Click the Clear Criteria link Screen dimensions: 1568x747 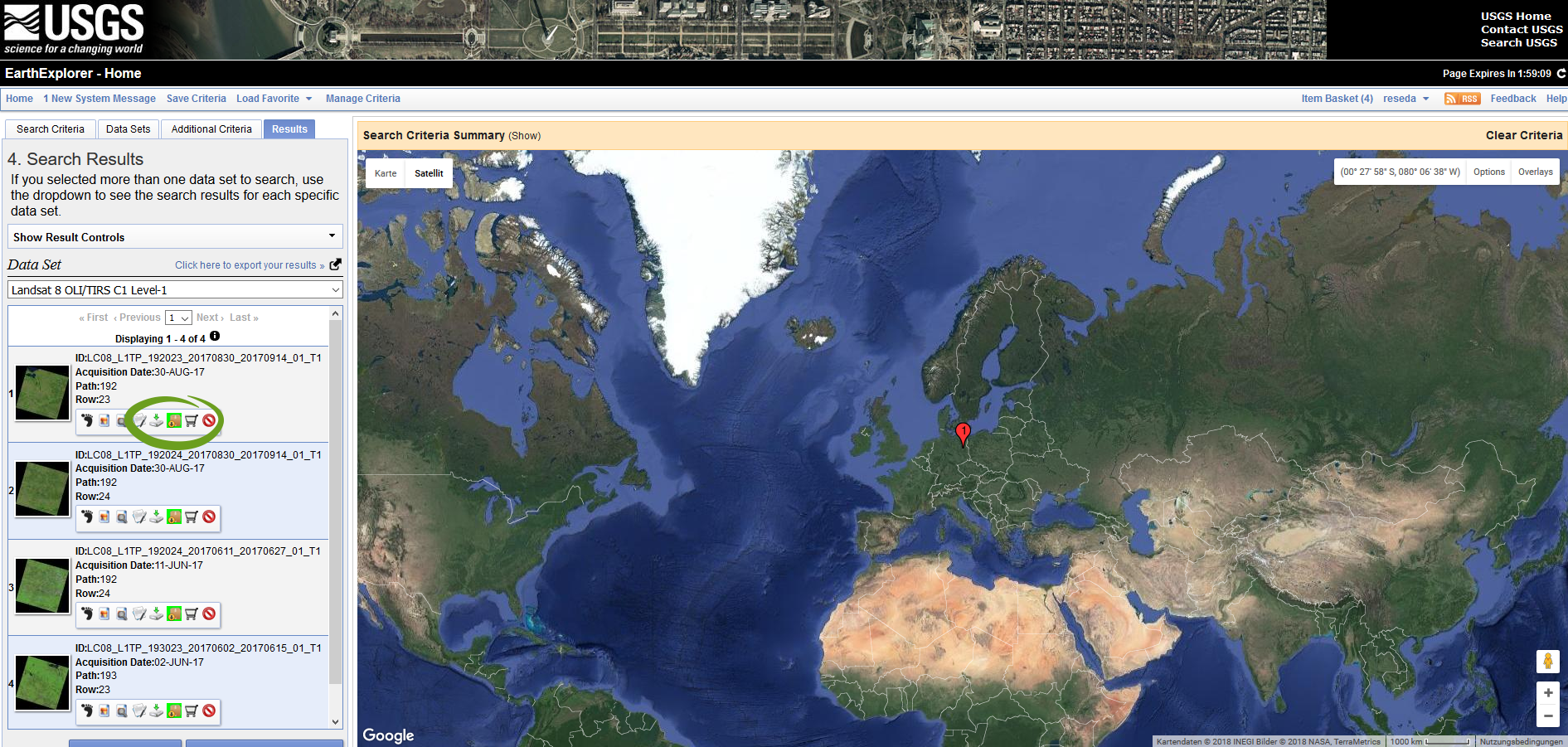pyautogui.click(x=1523, y=135)
